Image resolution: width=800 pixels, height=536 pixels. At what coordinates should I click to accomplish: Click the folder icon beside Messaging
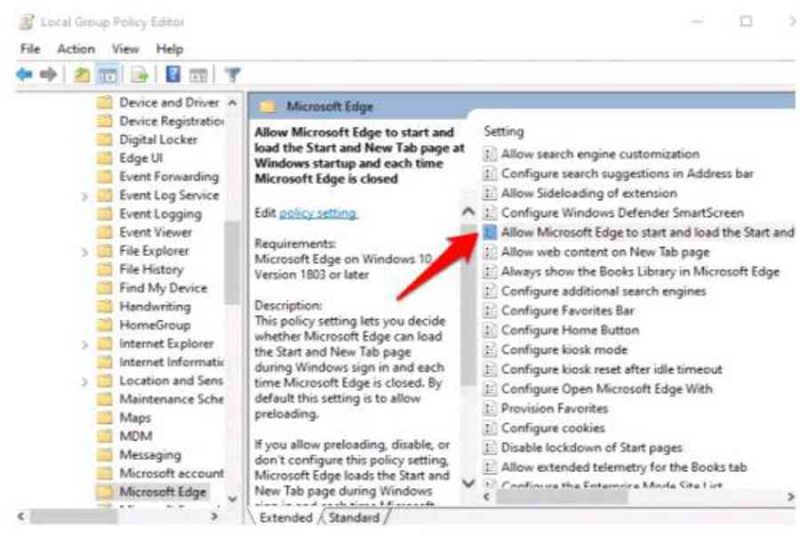pos(105,454)
